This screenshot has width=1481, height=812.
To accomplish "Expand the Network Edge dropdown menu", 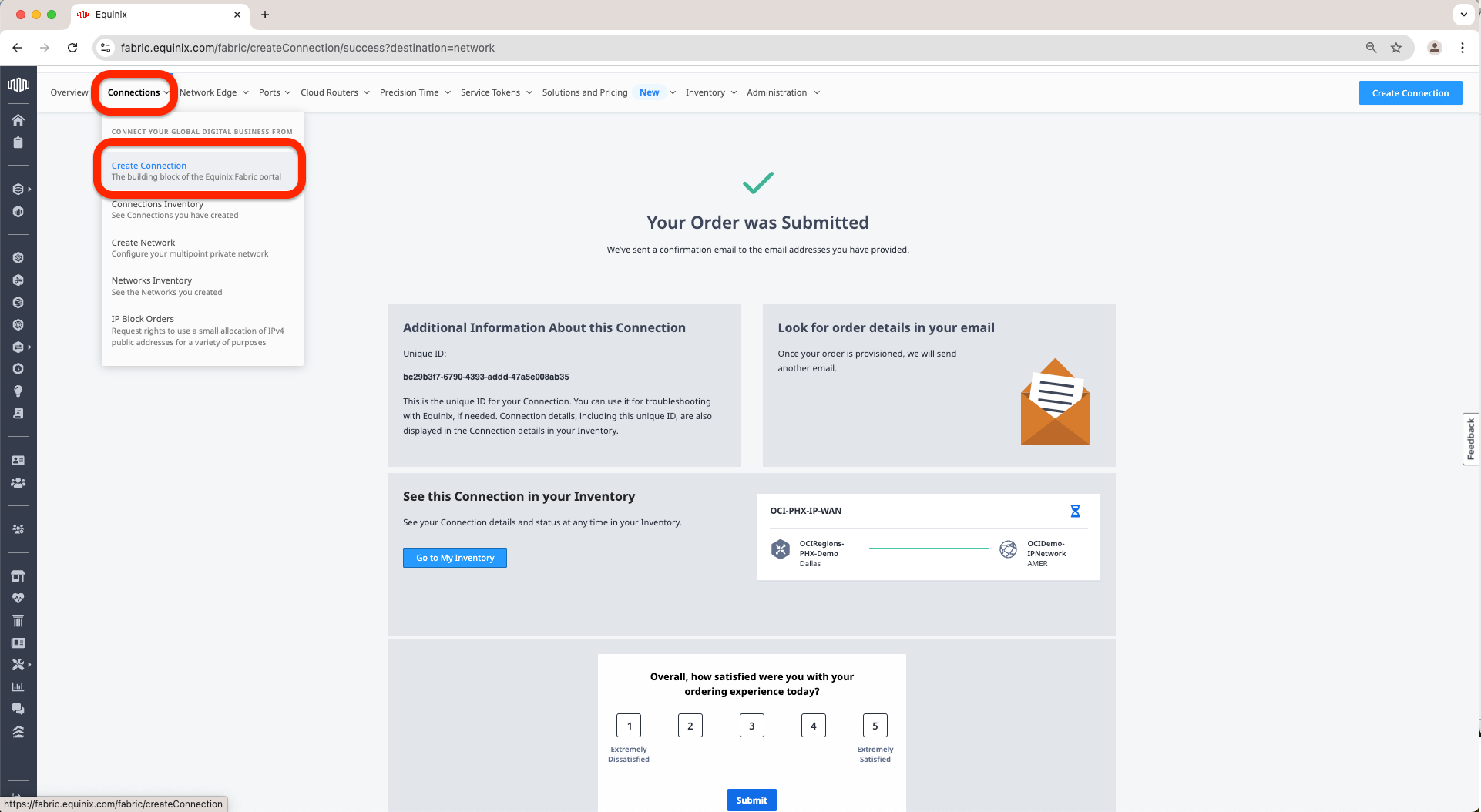I will click(x=214, y=92).
